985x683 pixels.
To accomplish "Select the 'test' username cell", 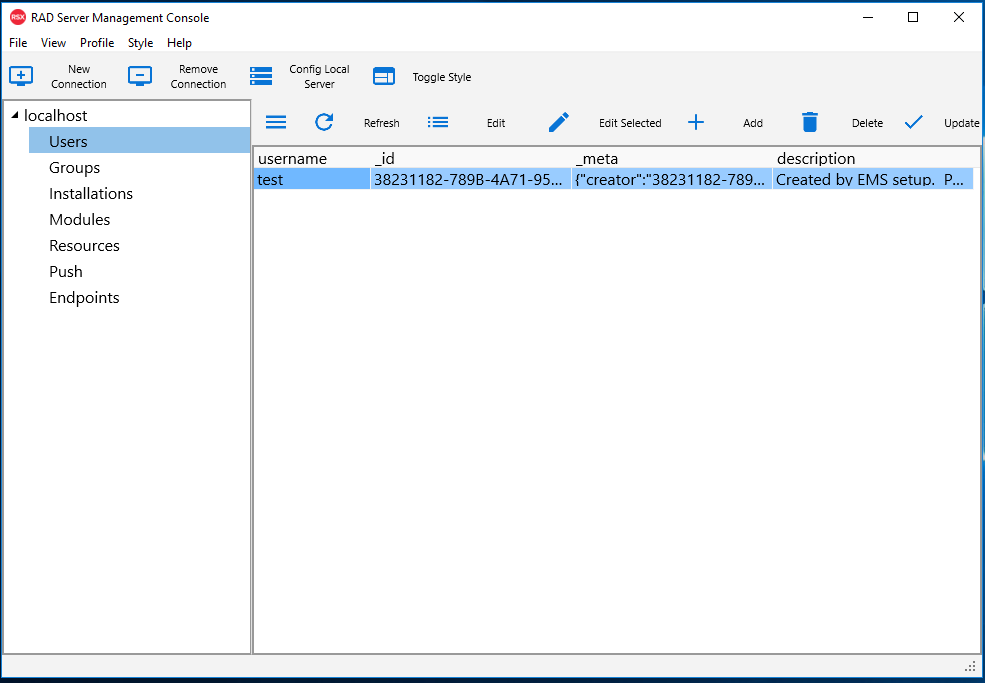I will (x=312, y=179).
